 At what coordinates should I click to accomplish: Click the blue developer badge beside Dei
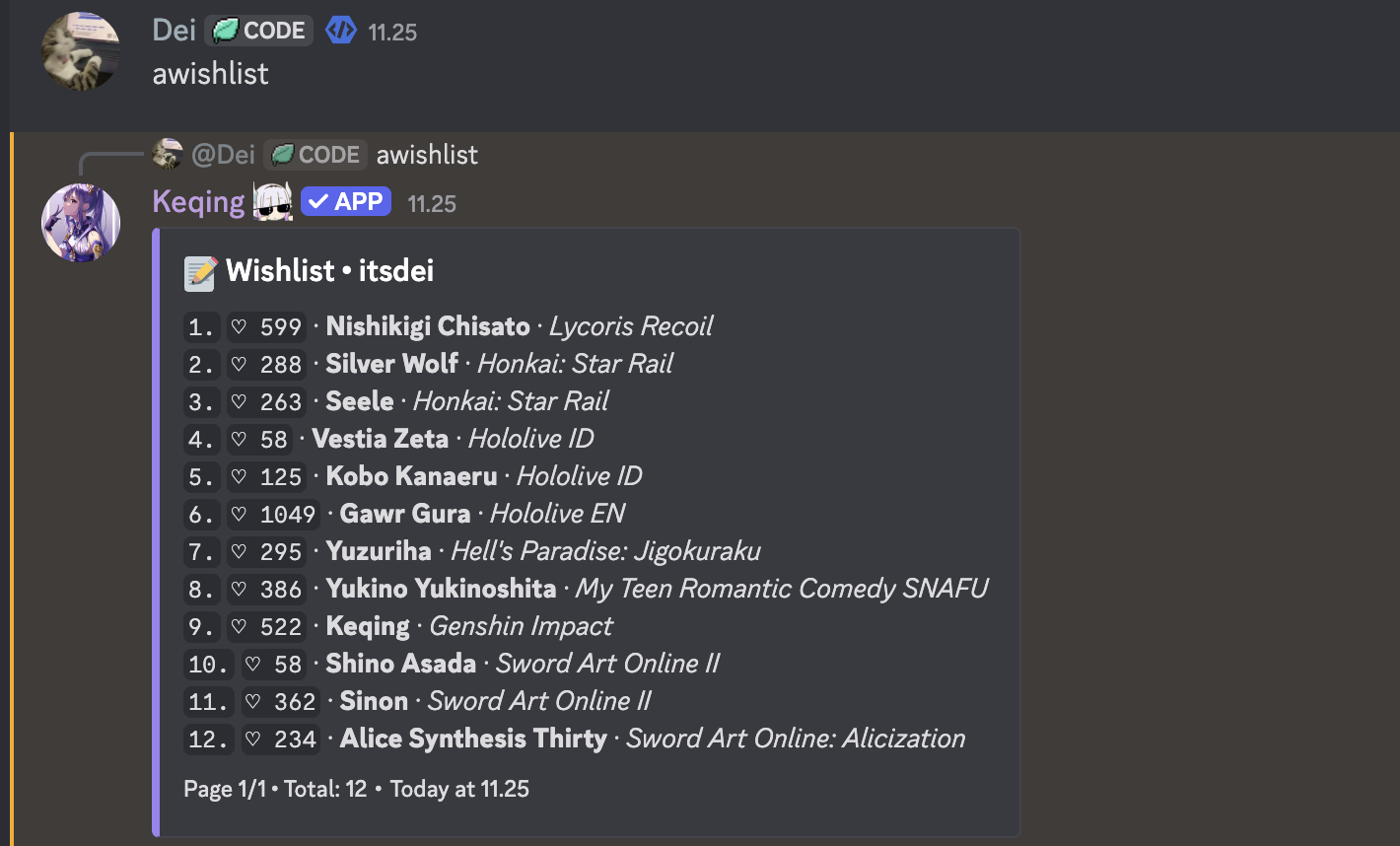(x=341, y=31)
